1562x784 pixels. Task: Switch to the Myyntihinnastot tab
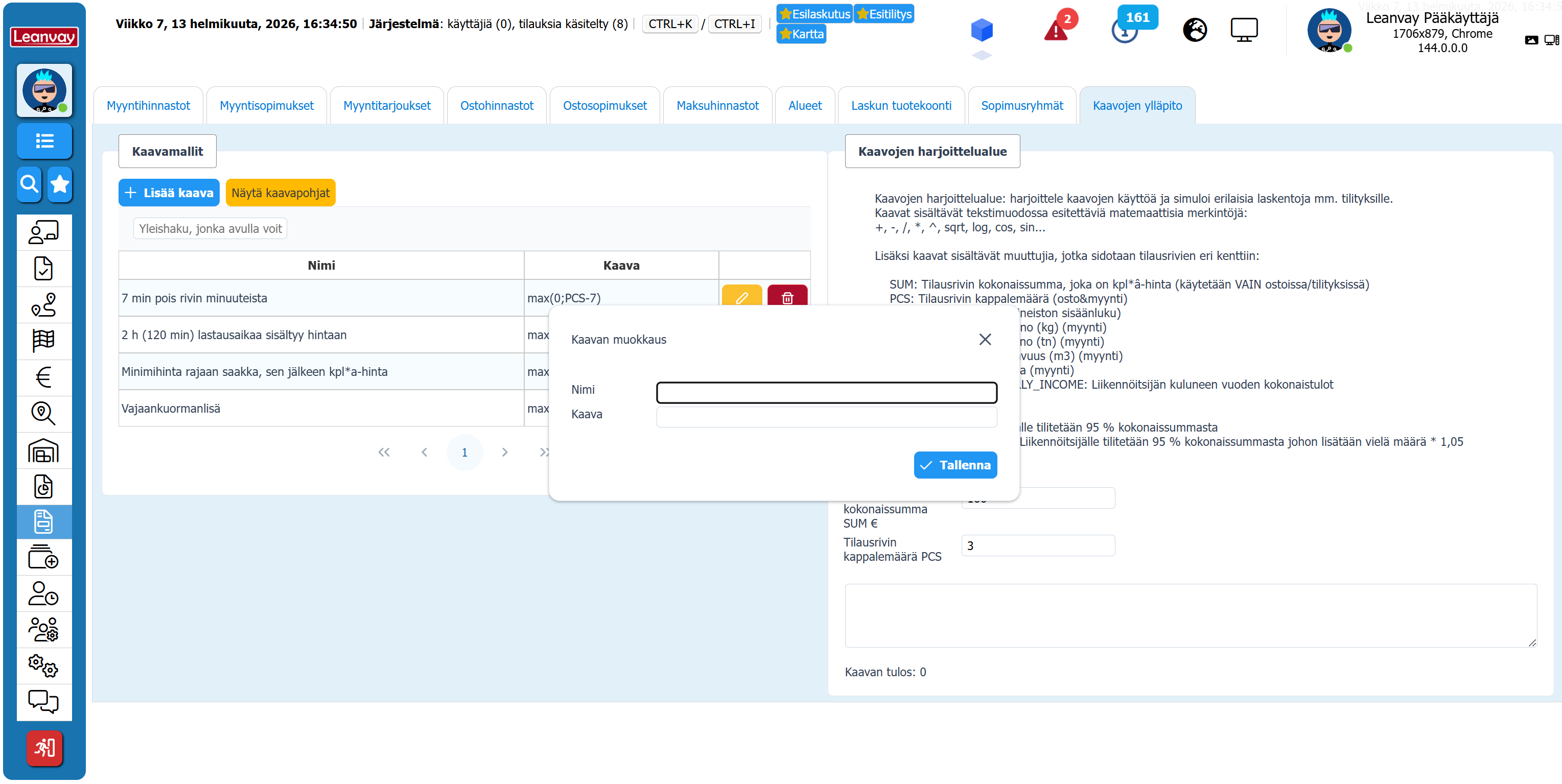pos(148,106)
